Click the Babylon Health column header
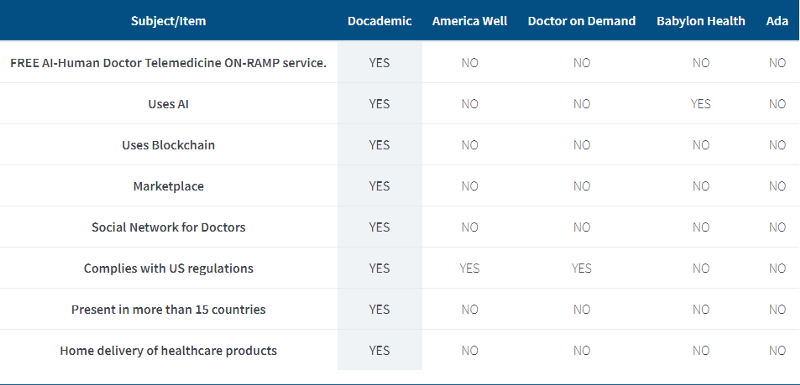 pyautogui.click(x=701, y=21)
